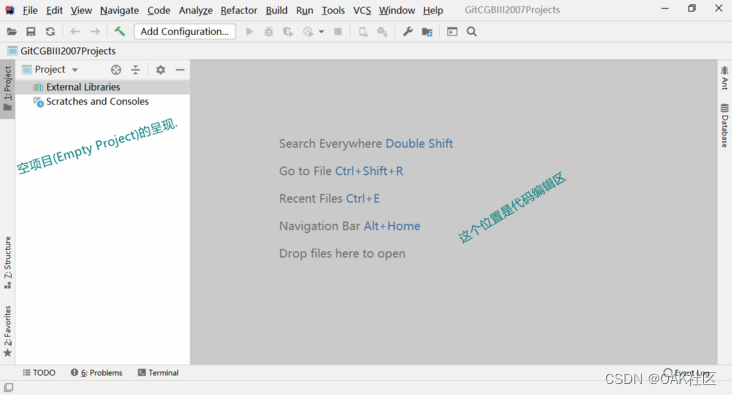Screen dimensions: 732x395
Task: Open Settings wrench icon in toolbar
Action: (x=408, y=32)
